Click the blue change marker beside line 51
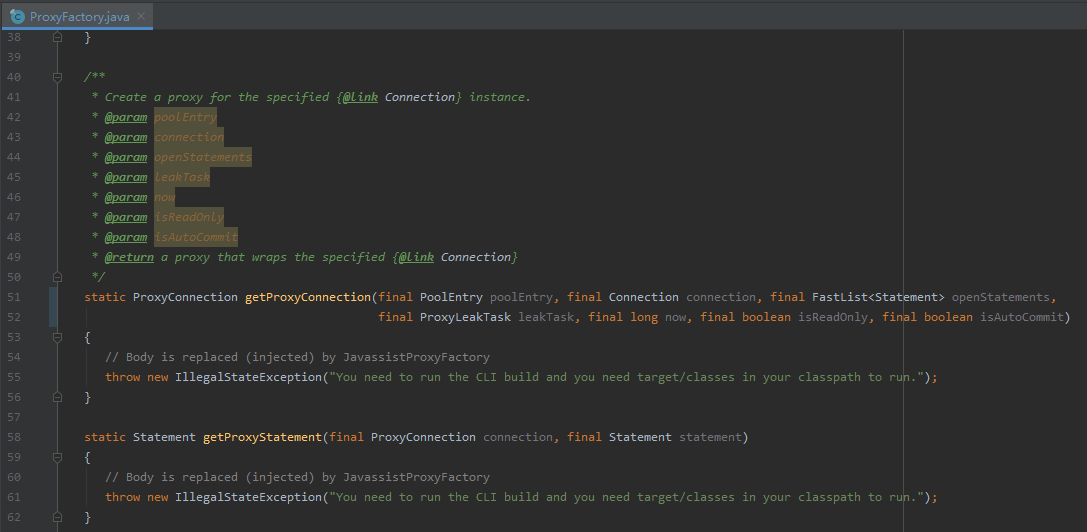 tap(53, 307)
